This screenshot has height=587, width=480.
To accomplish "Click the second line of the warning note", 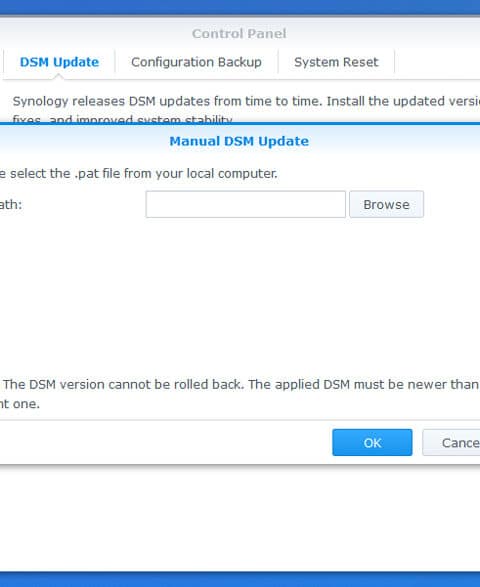I will 19,404.
